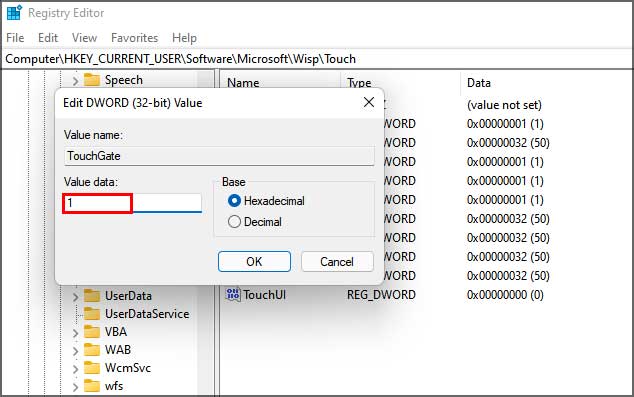Click the registry path address bar
The width and height of the screenshot is (634, 397).
coord(317,59)
